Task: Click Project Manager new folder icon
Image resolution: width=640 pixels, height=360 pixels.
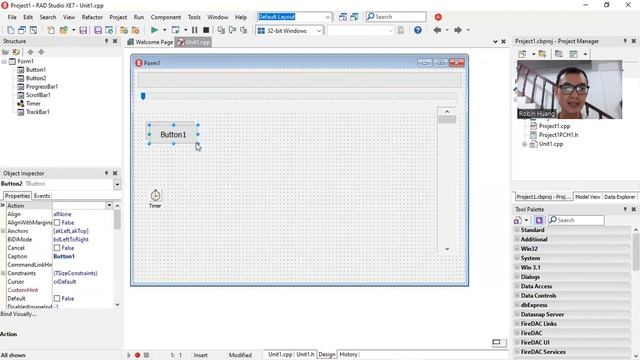Action: point(542,54)
